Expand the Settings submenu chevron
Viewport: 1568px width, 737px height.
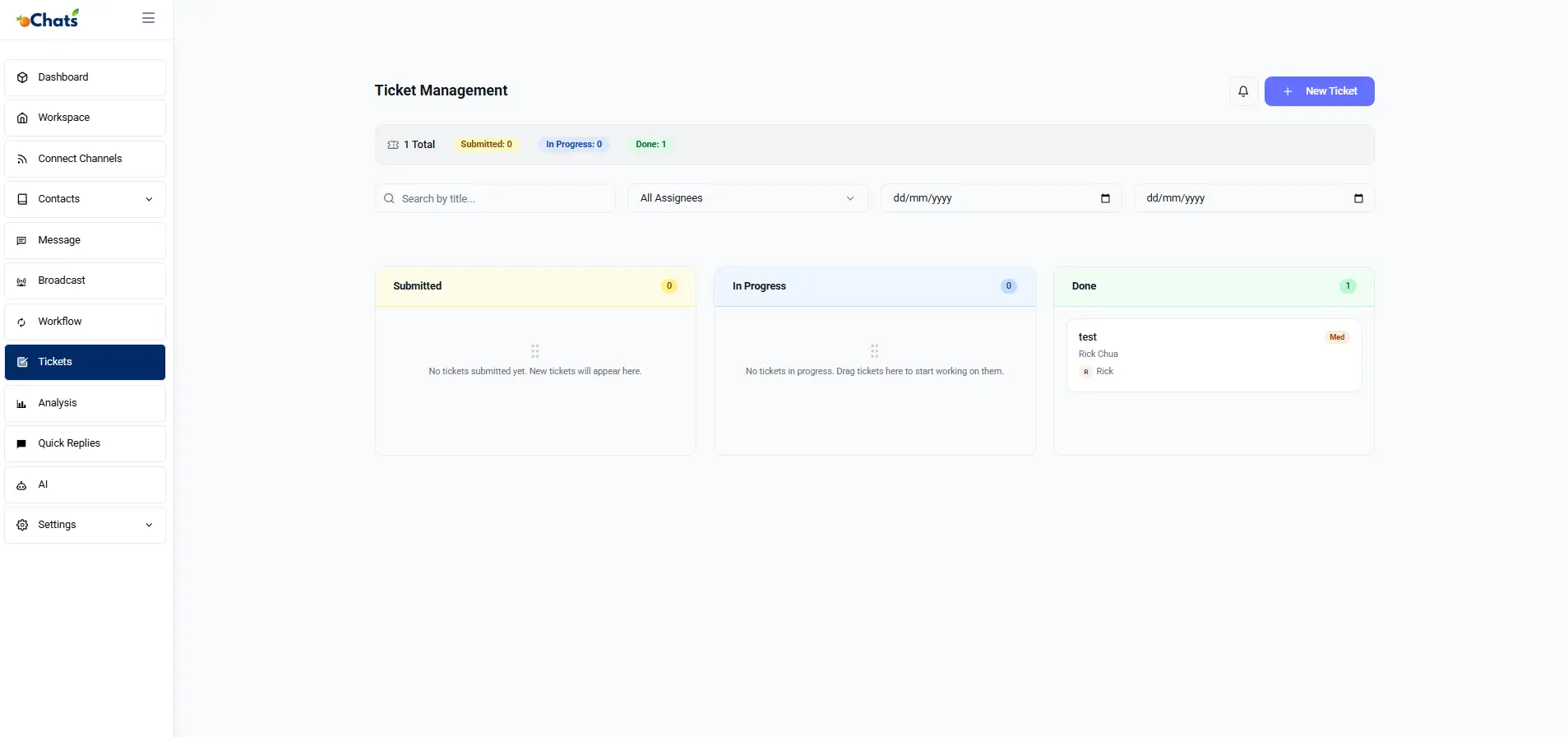click(149, 525)
